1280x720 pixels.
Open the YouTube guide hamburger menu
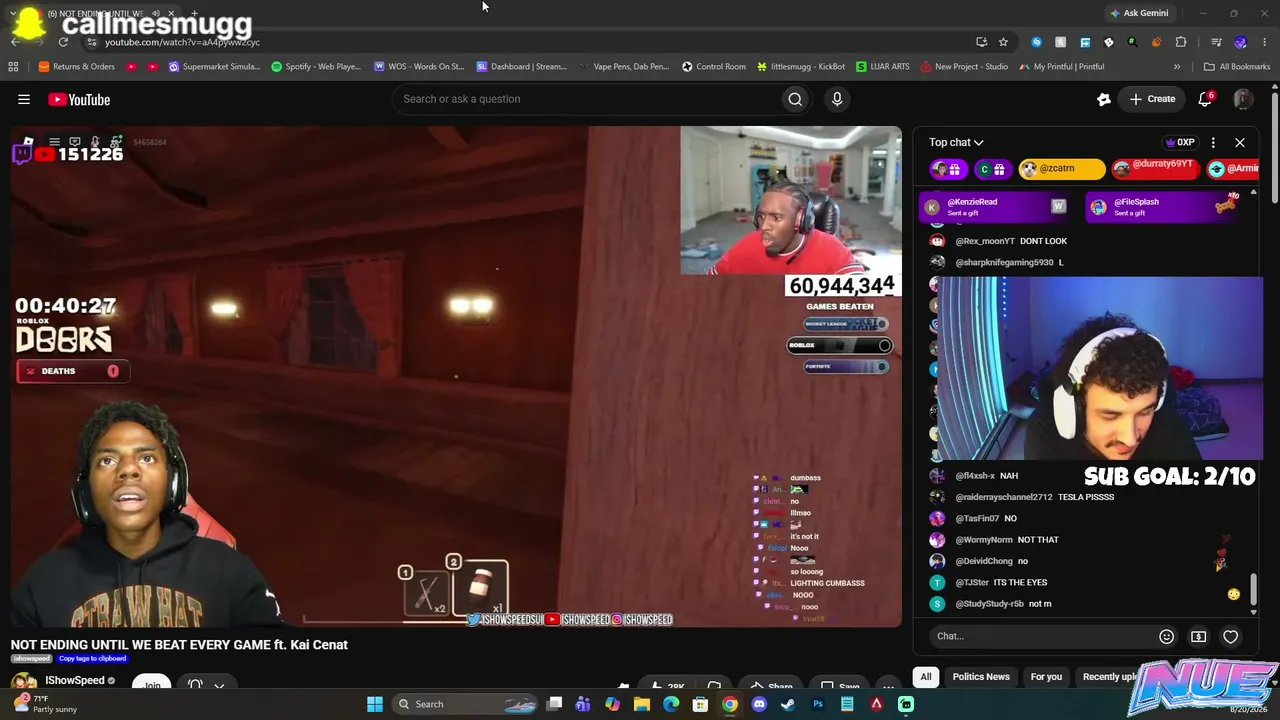pos(24,99)
